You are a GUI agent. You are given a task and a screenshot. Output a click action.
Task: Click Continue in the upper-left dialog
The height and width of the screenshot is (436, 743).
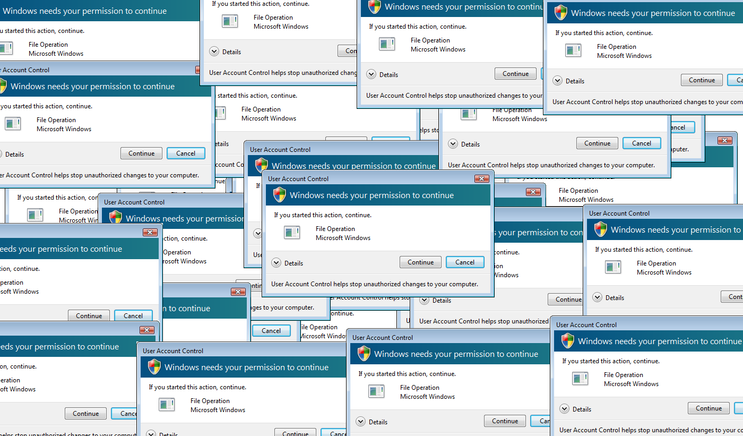141,153
